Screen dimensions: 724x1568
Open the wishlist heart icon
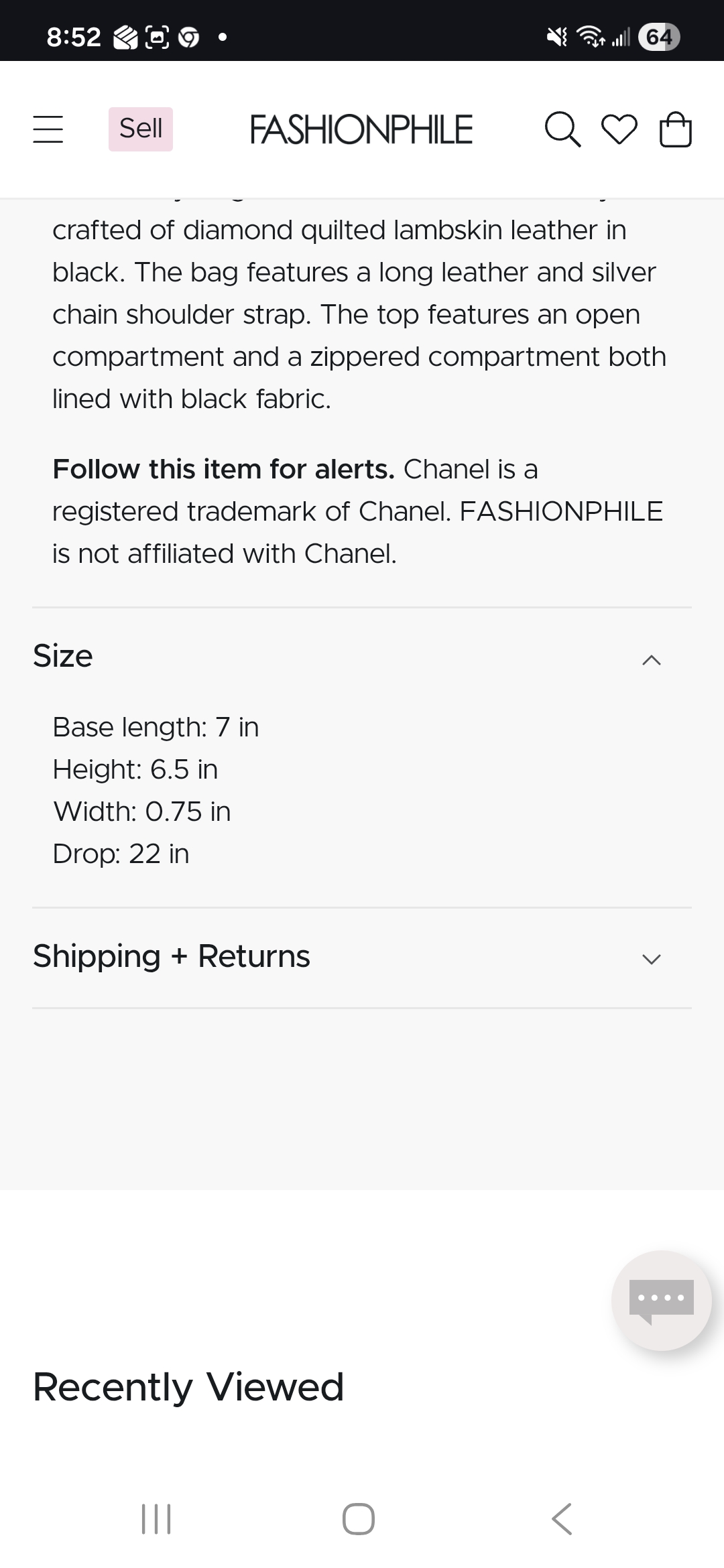619,129
